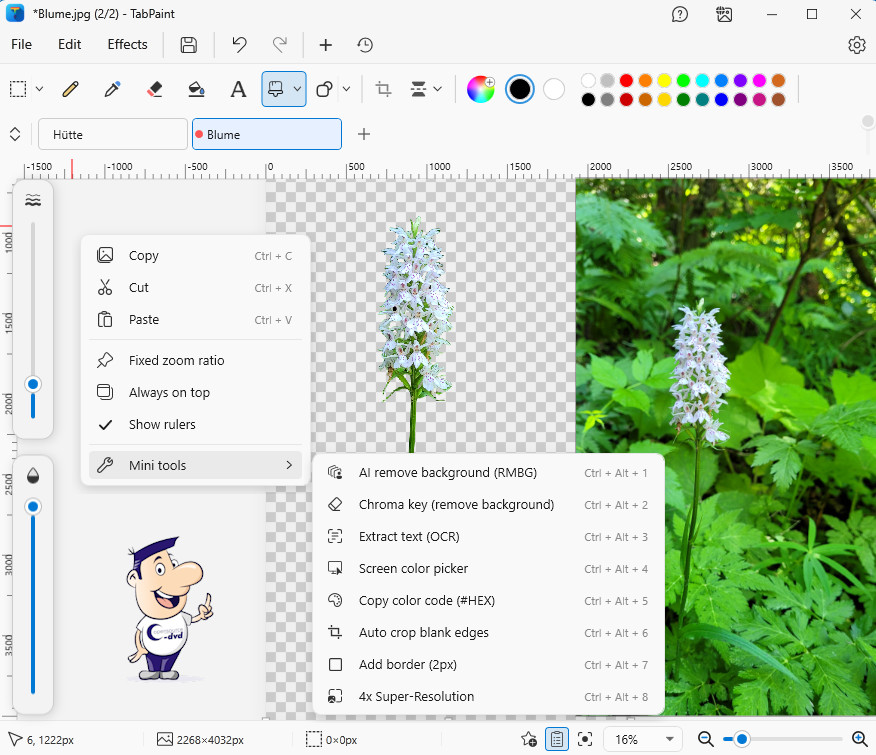This screenshot has width=876, height=755.
Task: Select the Fill bucket tool
Action: [196, 89]
